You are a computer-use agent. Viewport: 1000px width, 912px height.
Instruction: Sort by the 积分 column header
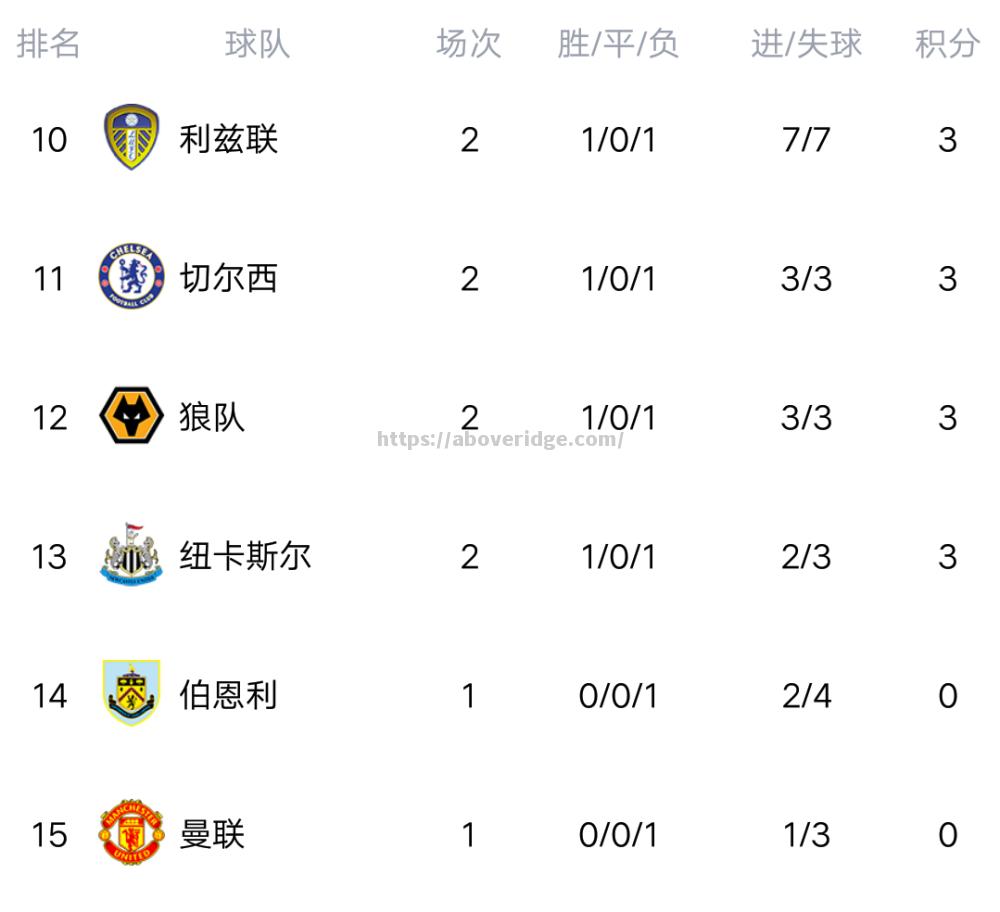pyautogui.click(x=947, y=44)
